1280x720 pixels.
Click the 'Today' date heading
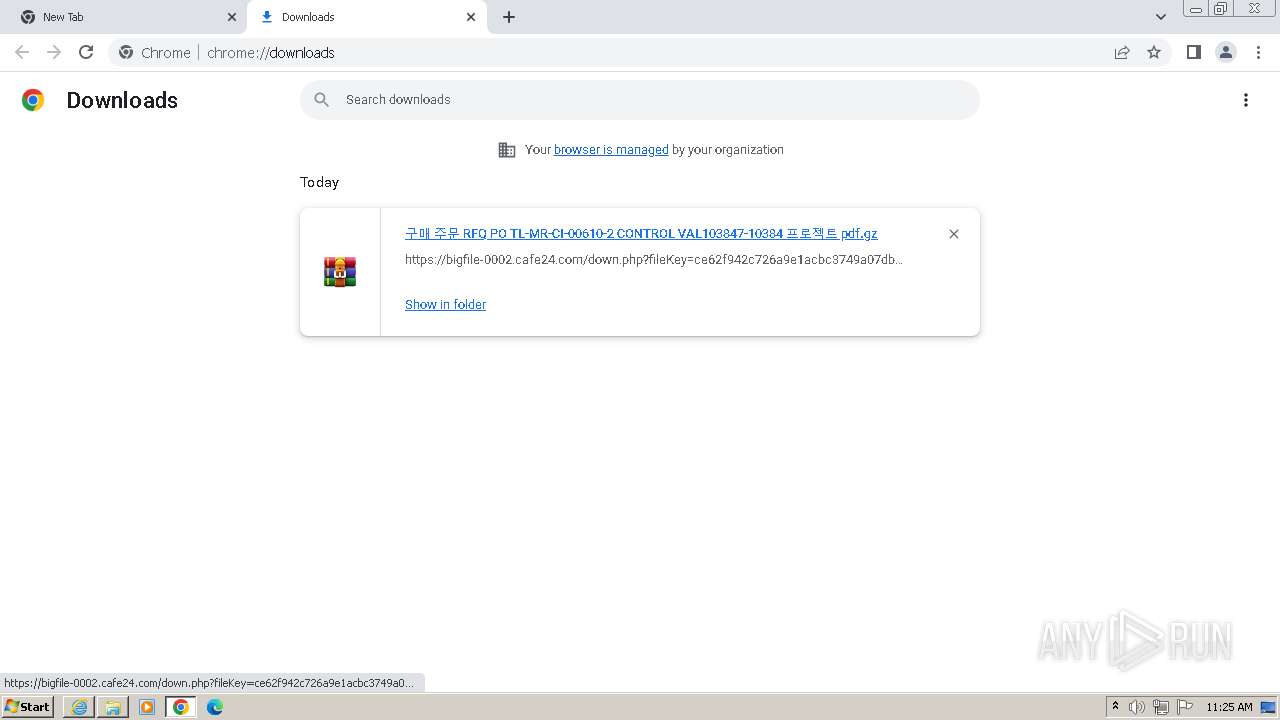319,182
